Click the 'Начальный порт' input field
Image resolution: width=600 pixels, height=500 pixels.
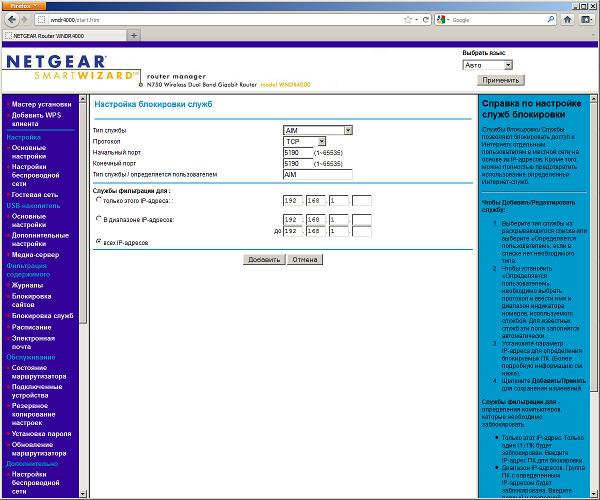[298, 153]
